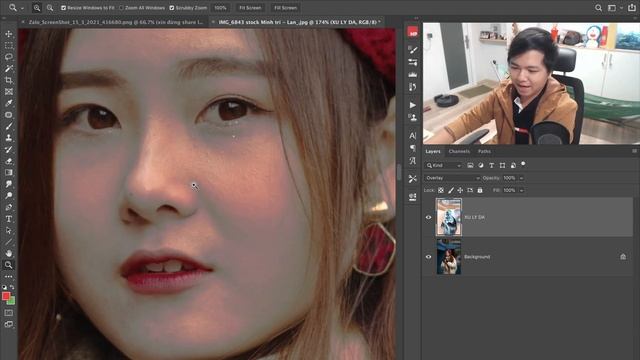This screenshot has height=360, width=640.
Task: Hide the XU LY DA layer
Action: (428, 217)
